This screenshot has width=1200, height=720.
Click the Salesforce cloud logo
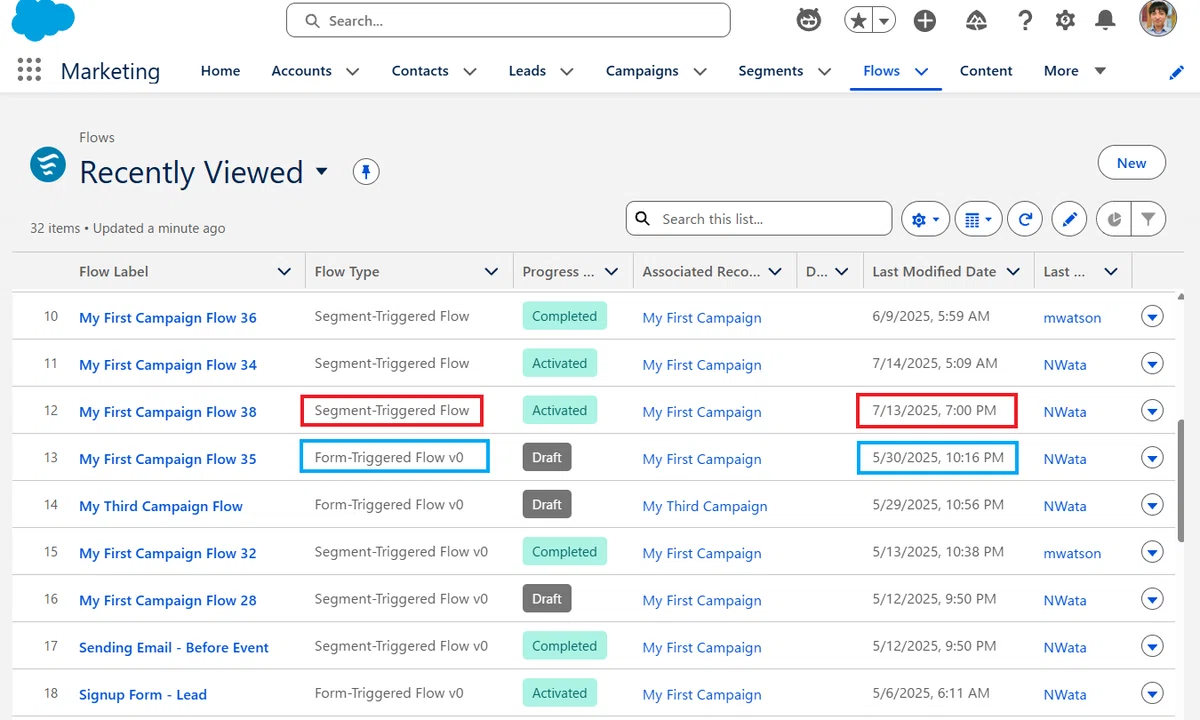[x=43, y=20]
